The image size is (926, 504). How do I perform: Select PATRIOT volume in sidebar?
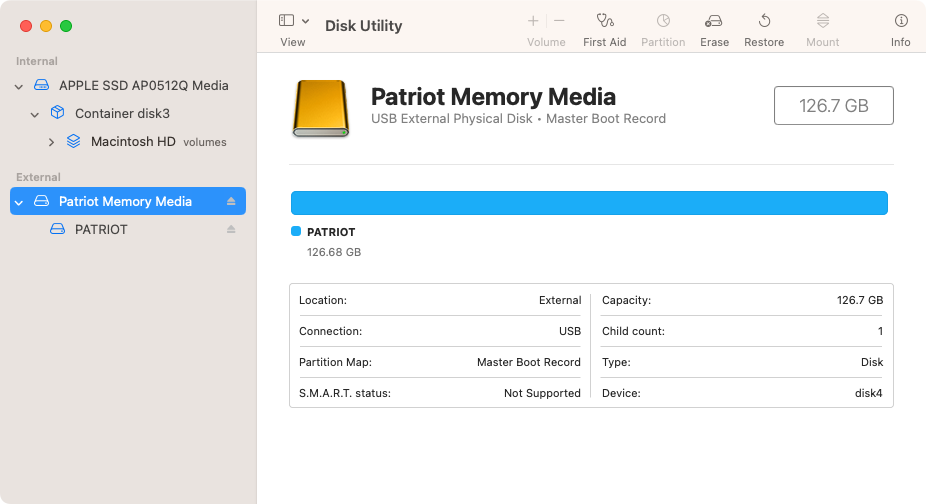pyautogui.click(x=101, y=229)
